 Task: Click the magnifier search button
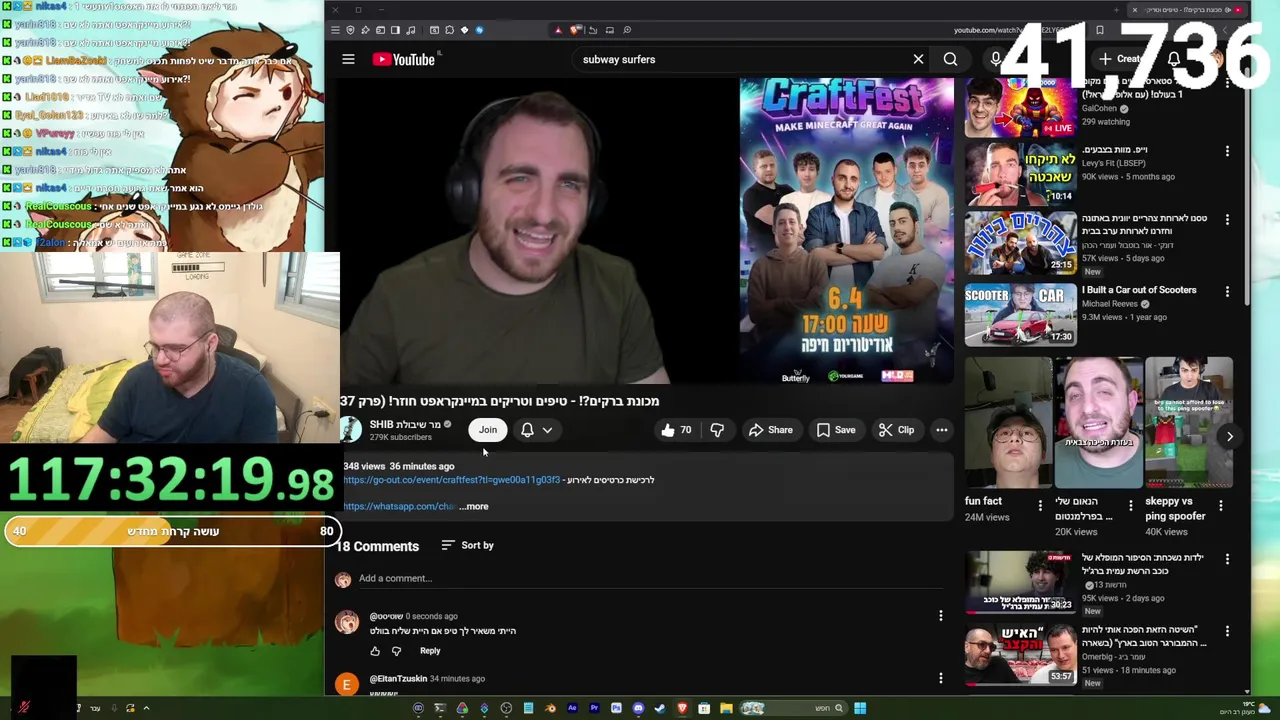click(x=950, y=59)
